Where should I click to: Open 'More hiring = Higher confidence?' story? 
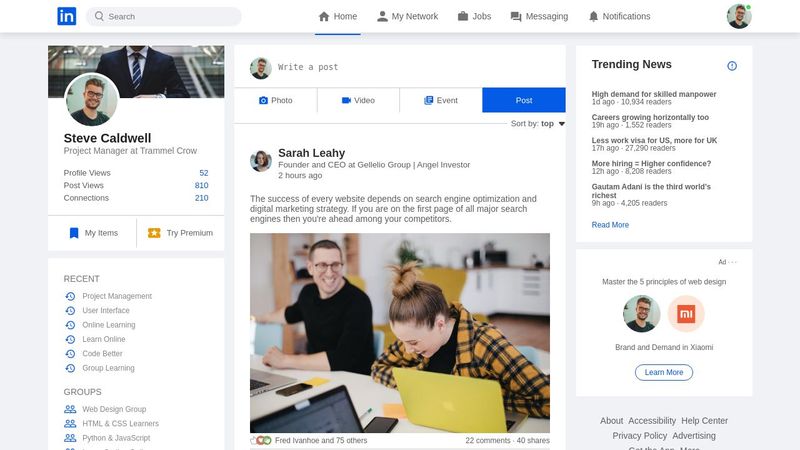pyautogui.click(x=651, y=164)
